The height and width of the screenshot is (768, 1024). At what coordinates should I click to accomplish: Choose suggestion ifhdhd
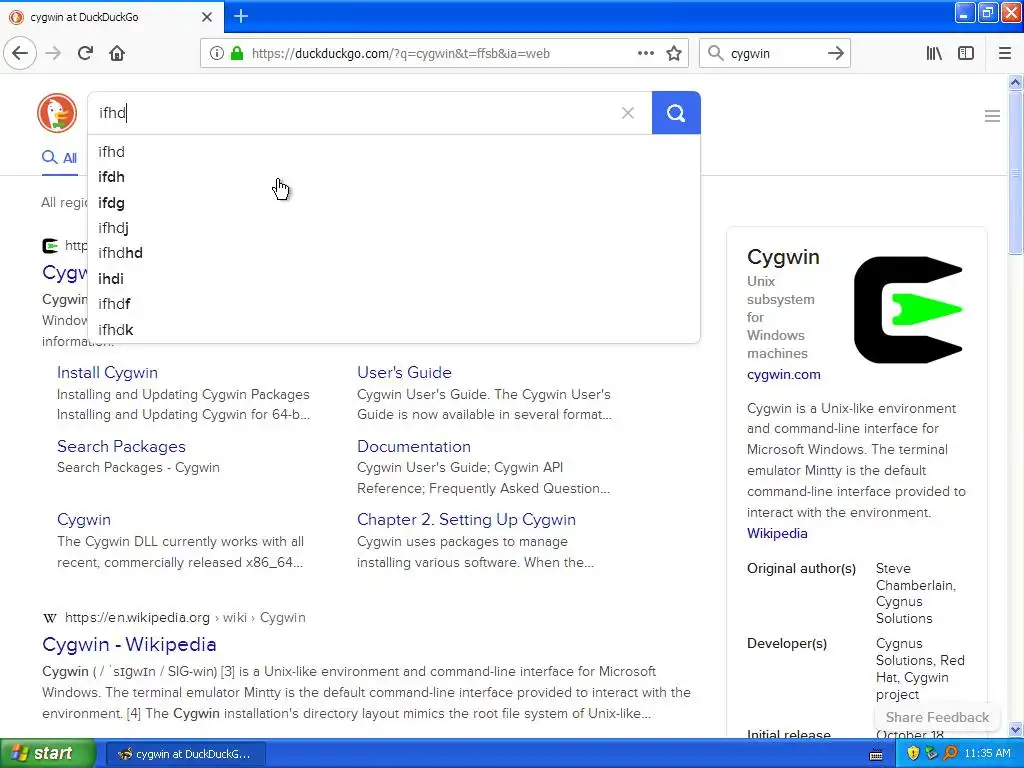[394, 253]
